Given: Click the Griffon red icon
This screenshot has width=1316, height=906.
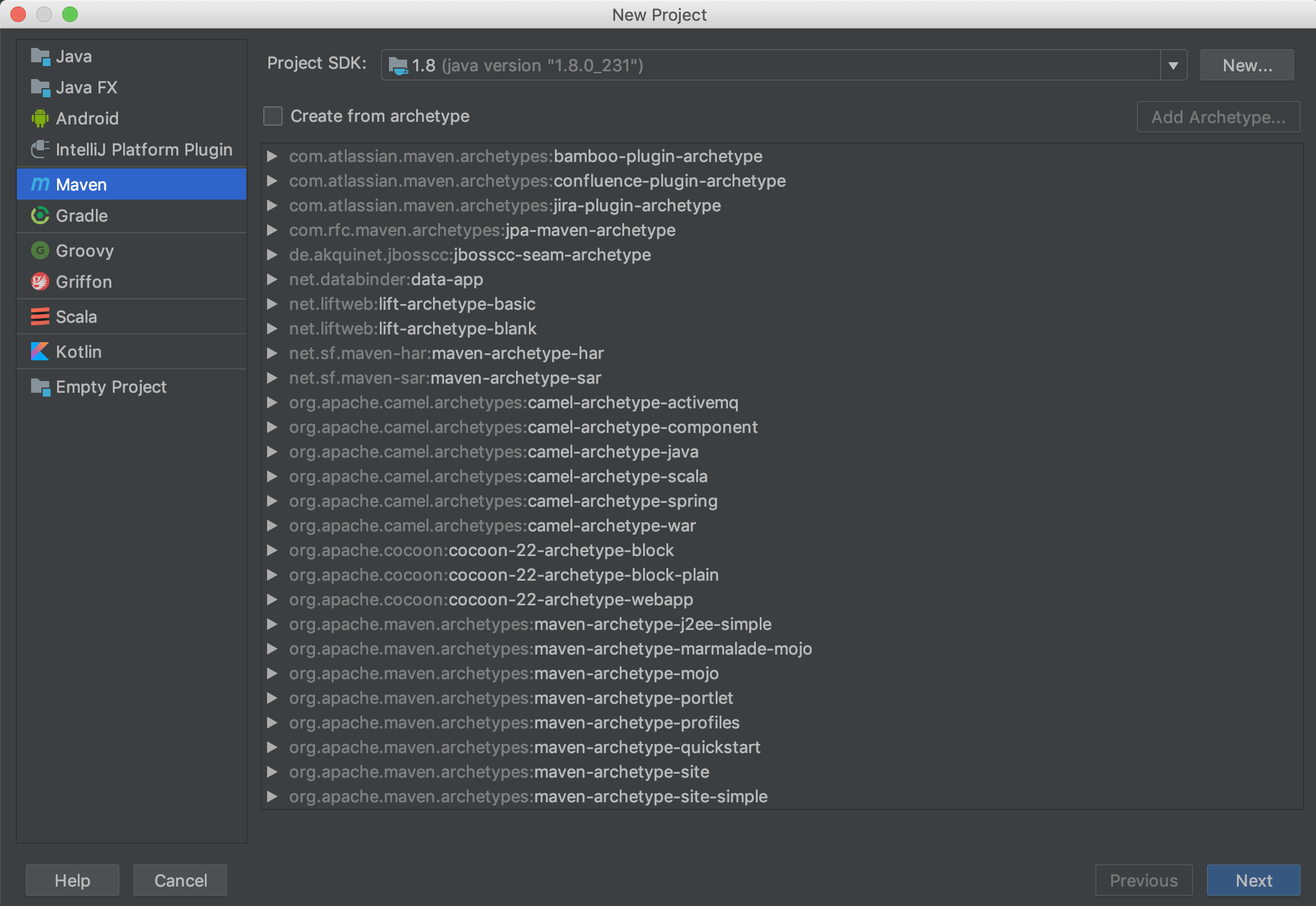Looking at the screenshot, I should [40, 282].
